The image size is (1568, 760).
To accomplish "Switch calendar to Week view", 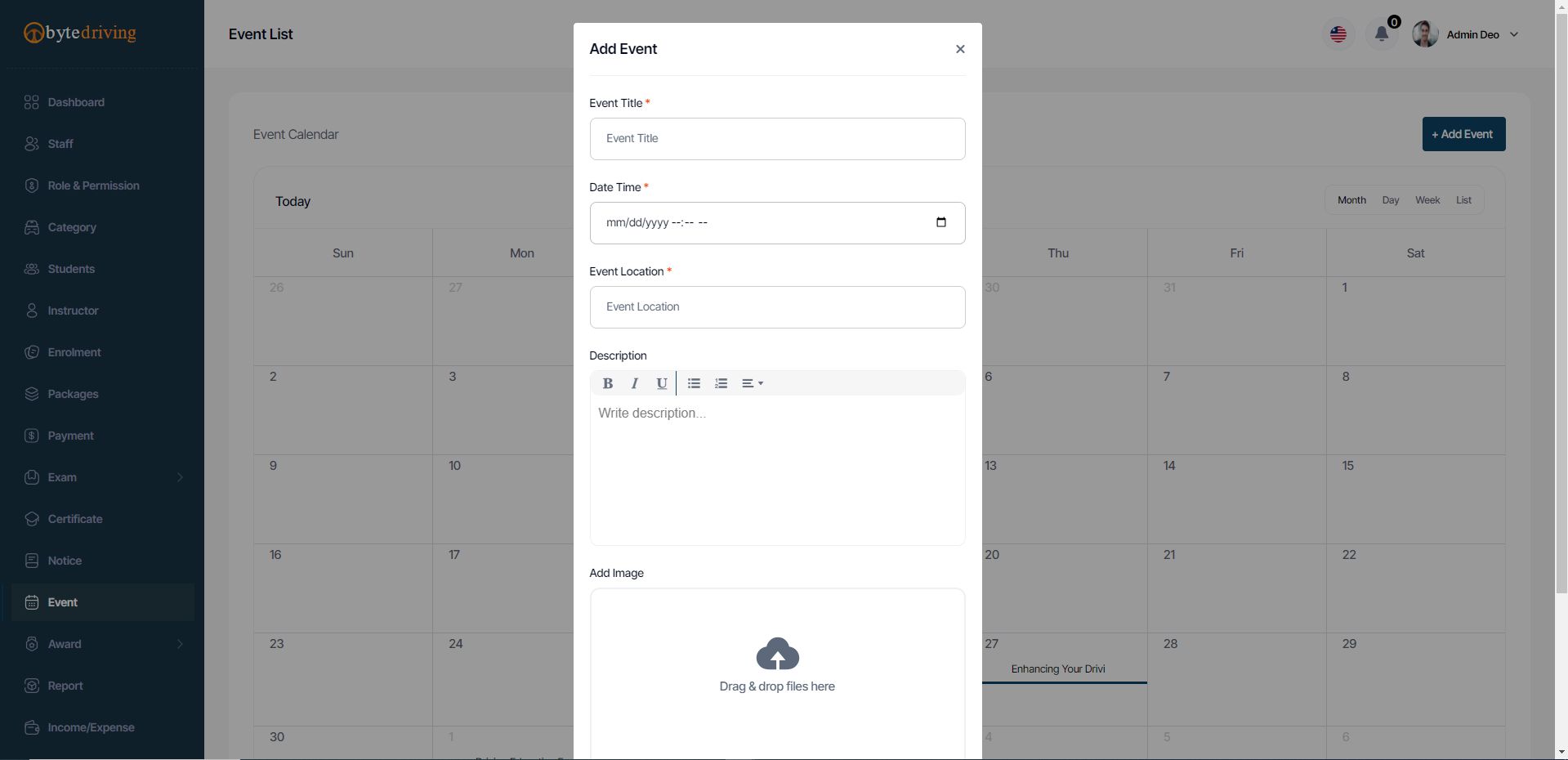I will tap(1427, 200).
